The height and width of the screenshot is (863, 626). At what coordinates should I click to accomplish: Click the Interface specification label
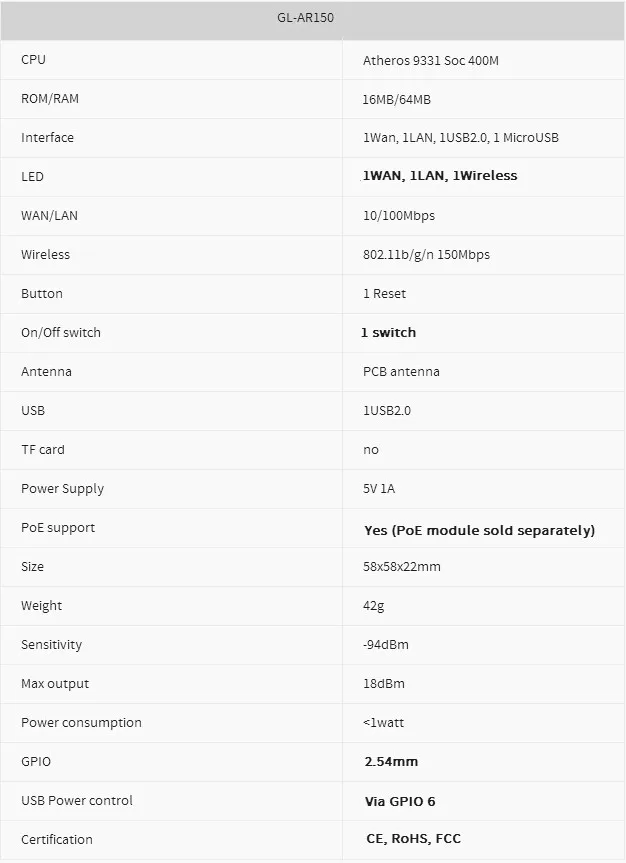click(47, 138)
